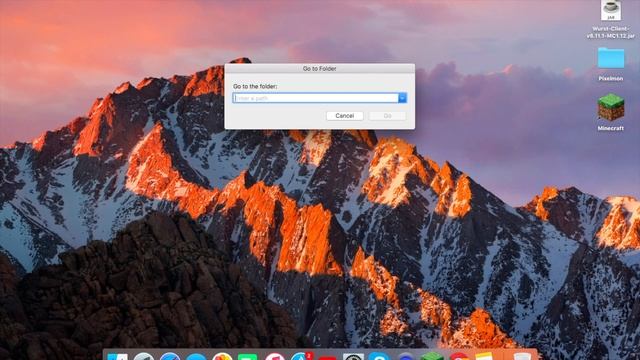The height and width of the screenshot is (360, 640).
Task: Click the Cancel button in Go to Folder
Action: point(344,116)
